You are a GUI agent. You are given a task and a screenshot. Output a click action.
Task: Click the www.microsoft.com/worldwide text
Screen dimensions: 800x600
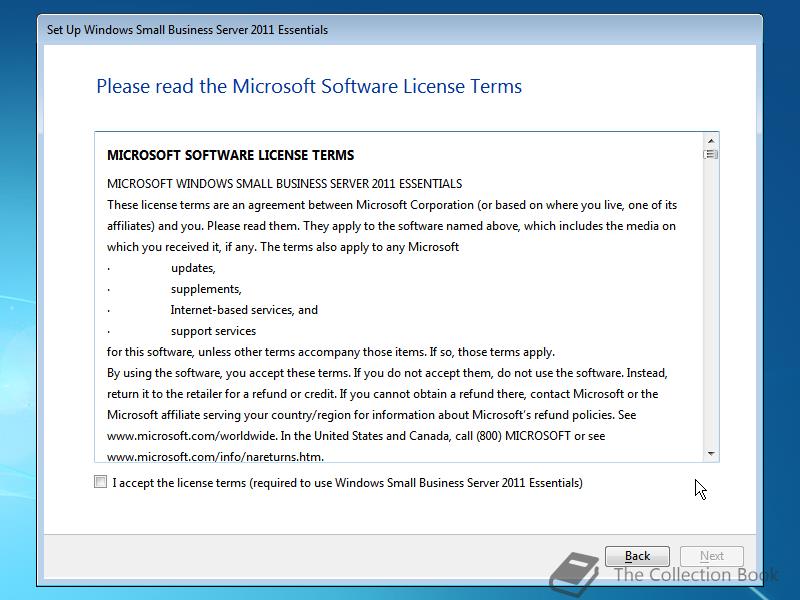click(x=192, y=436)
